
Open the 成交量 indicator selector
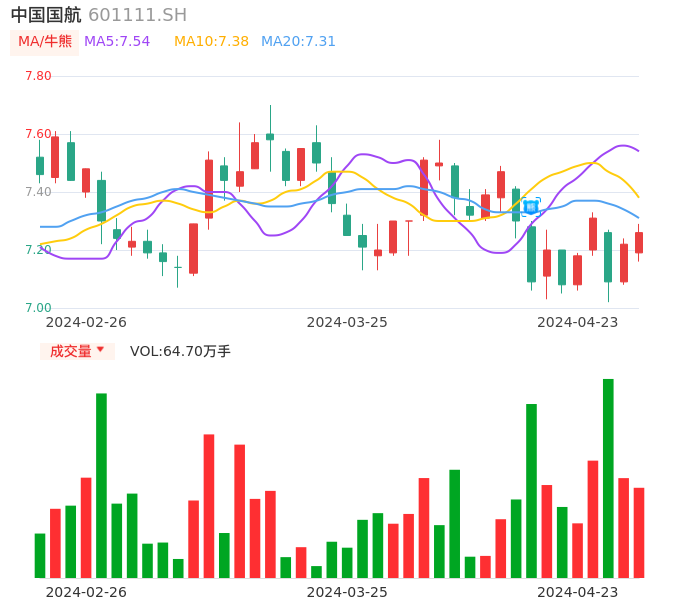point(71,351)
